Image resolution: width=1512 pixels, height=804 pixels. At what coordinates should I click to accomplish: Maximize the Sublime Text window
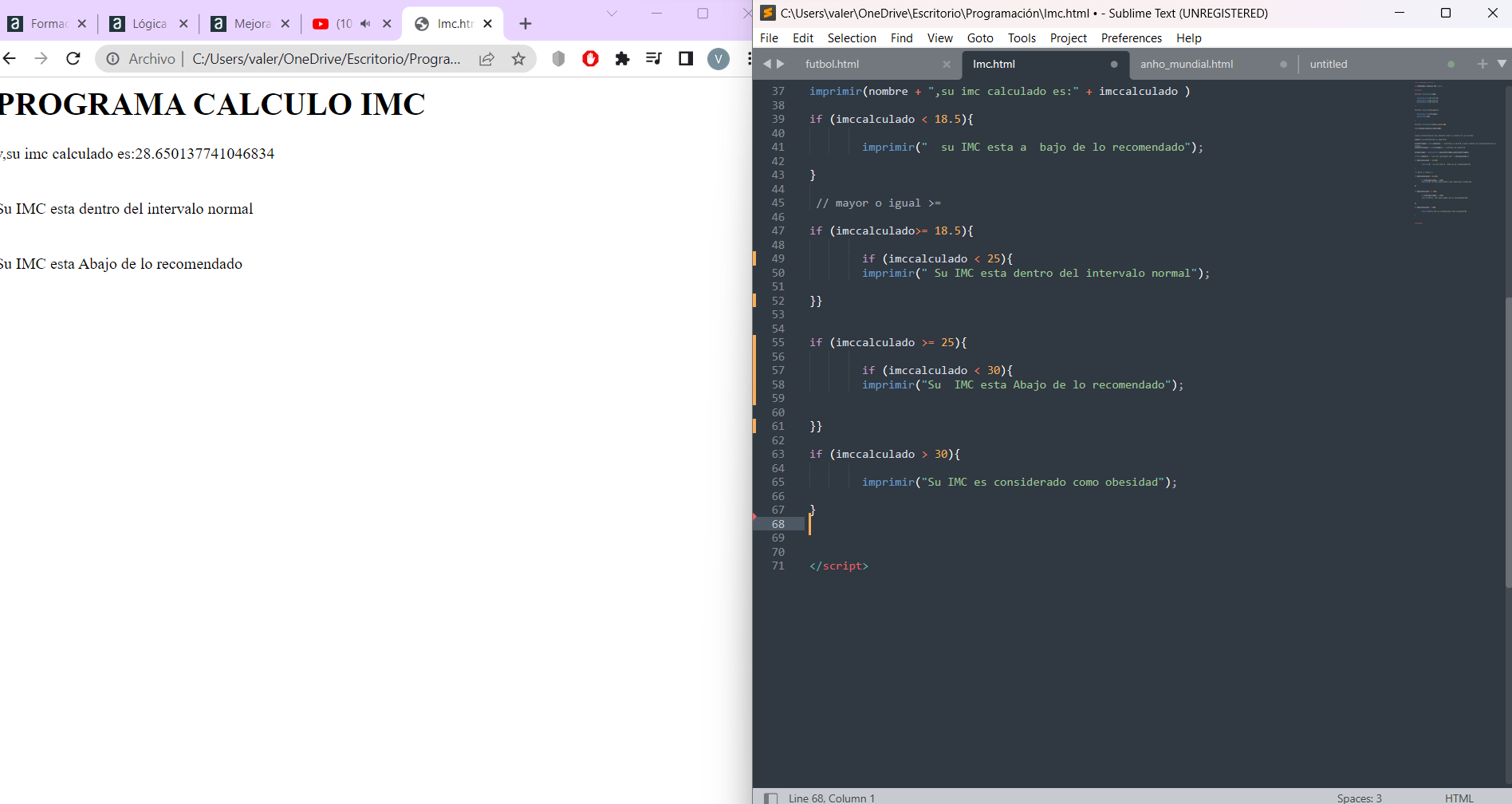click(x=1445, y=13)
